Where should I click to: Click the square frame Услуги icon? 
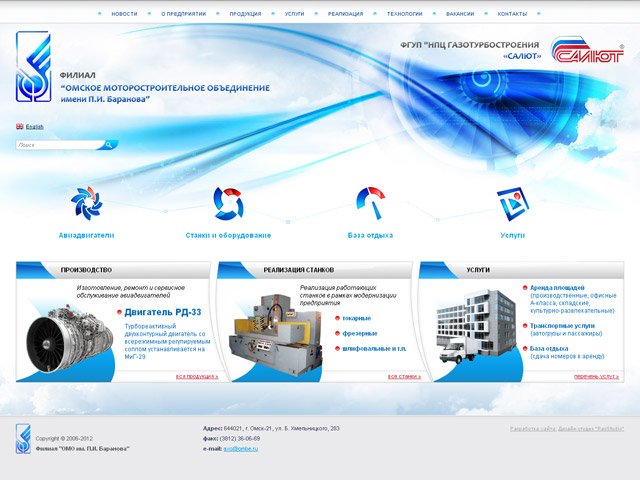[x=513, y=204]
